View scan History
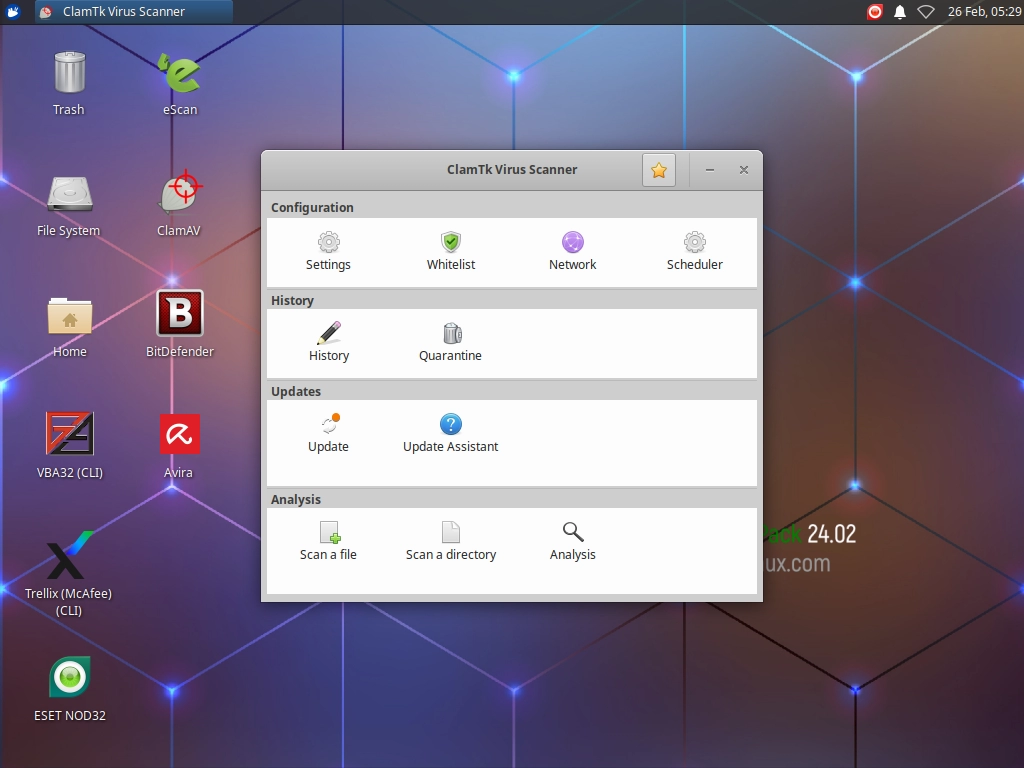1024x768 pixels. pyautogui.click(x=328, y=342)
